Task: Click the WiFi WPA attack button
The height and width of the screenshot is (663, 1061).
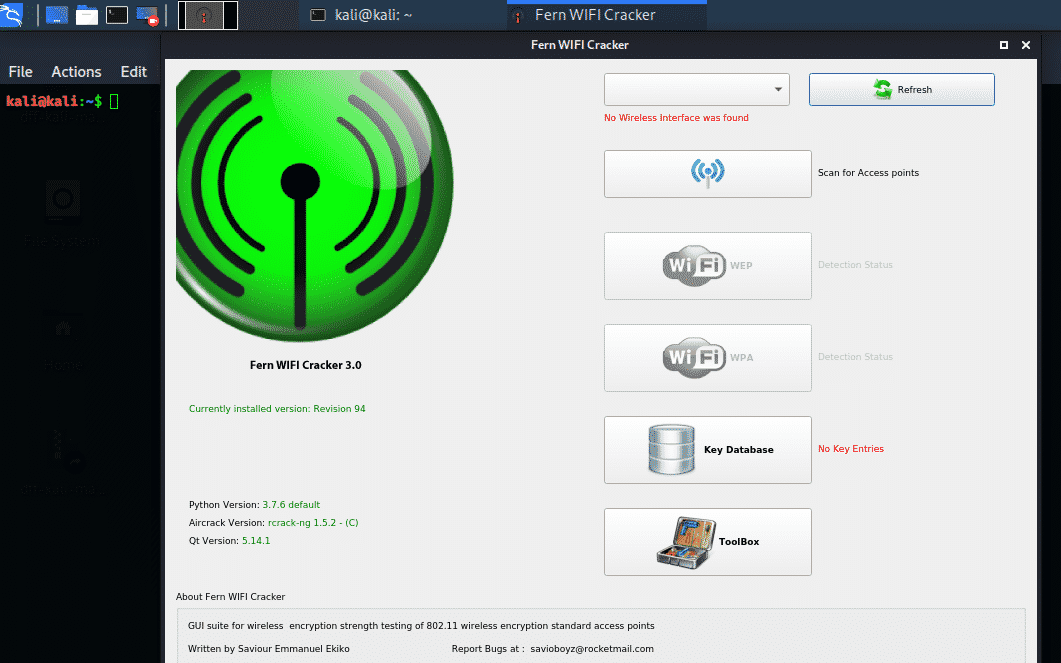Action: [707, 358]
